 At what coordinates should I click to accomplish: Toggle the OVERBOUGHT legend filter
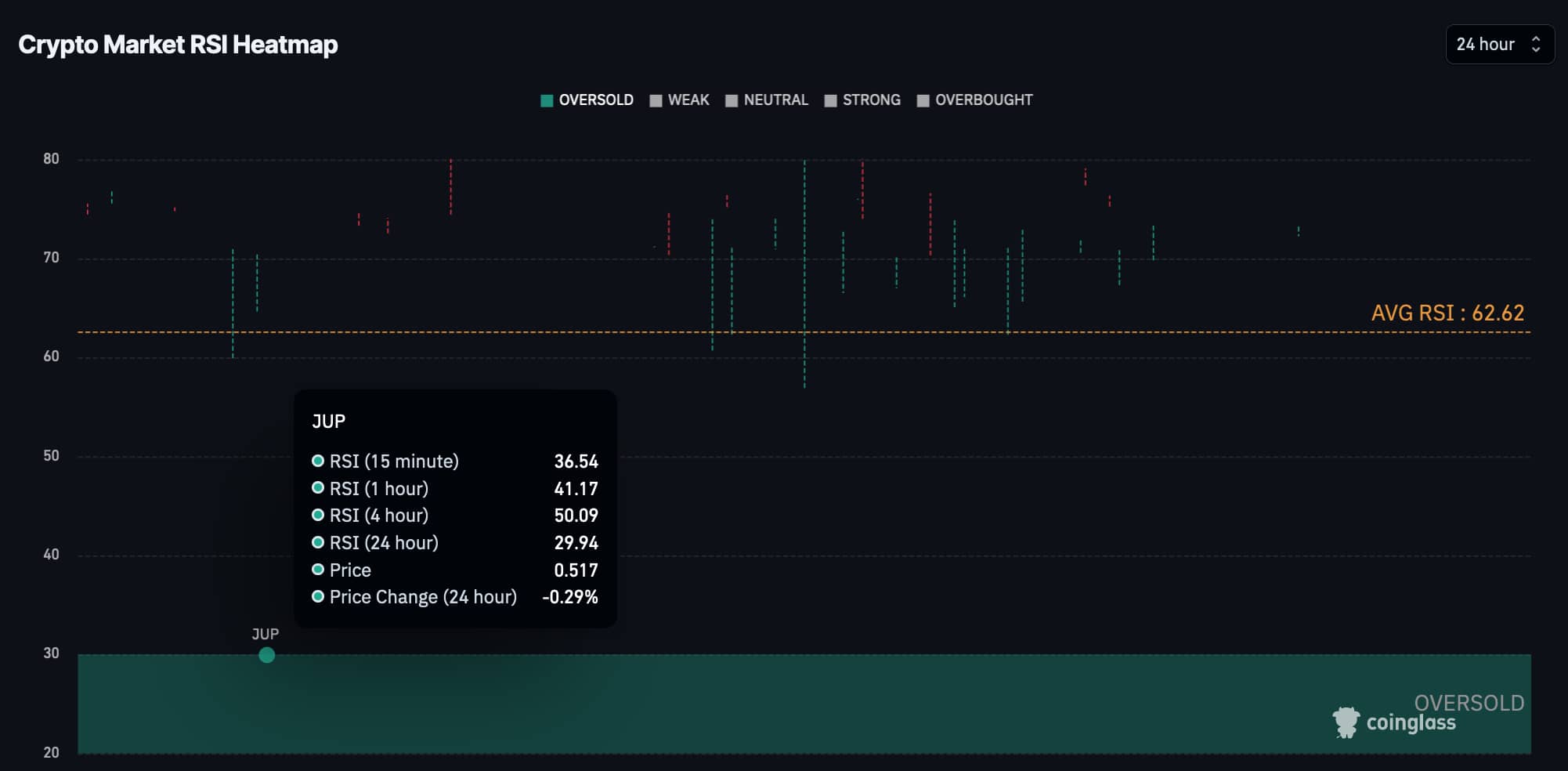pyautogui.click(x=974, y=100)
